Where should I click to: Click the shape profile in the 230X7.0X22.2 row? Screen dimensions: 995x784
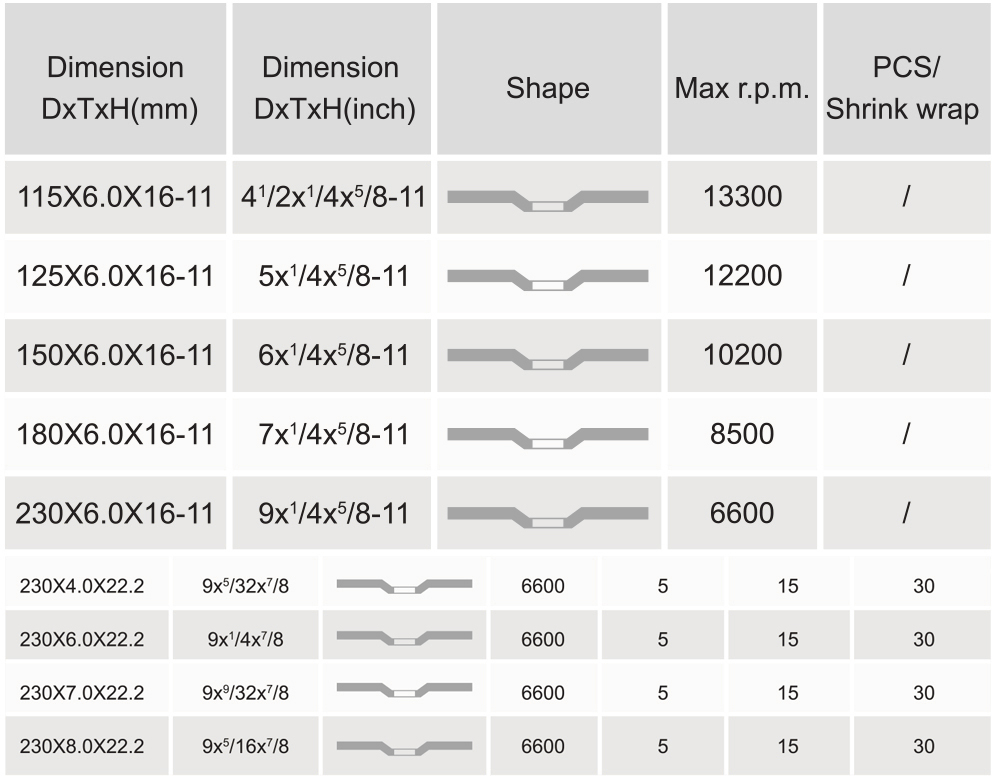click(x=404, y=692)
